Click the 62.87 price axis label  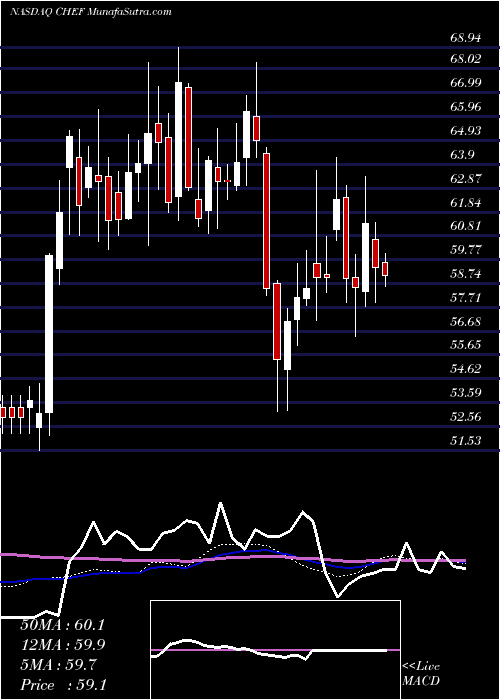click(466, 179)
